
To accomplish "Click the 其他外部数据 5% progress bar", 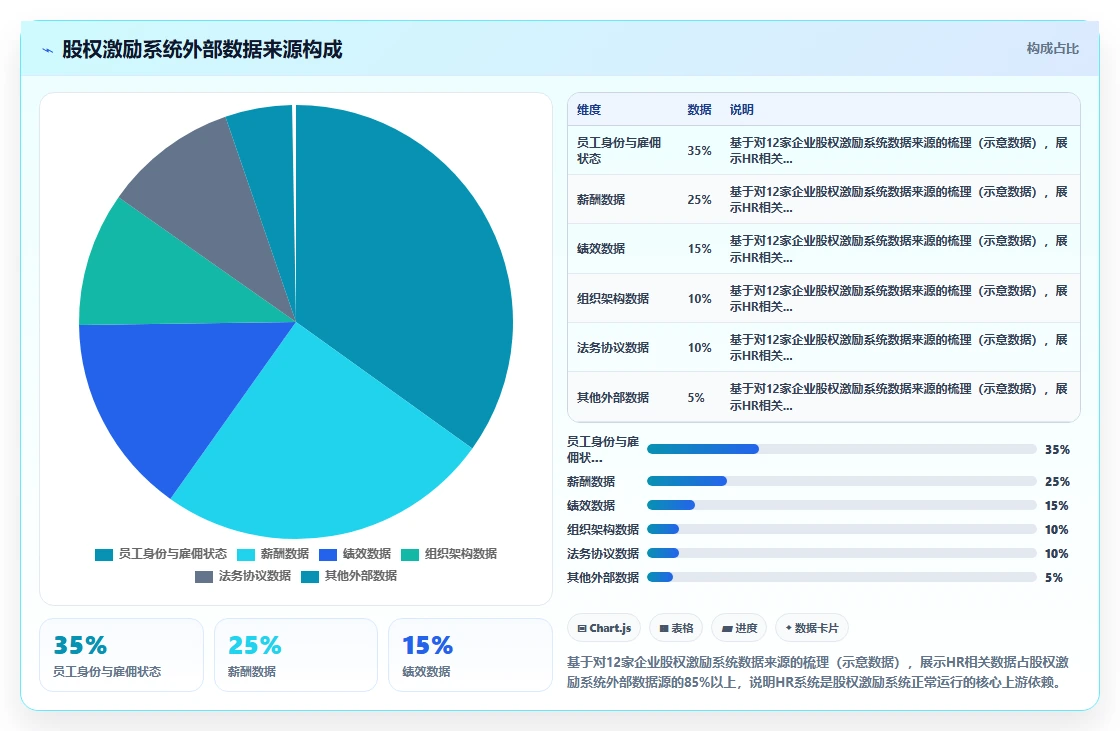I will (841, 577).
